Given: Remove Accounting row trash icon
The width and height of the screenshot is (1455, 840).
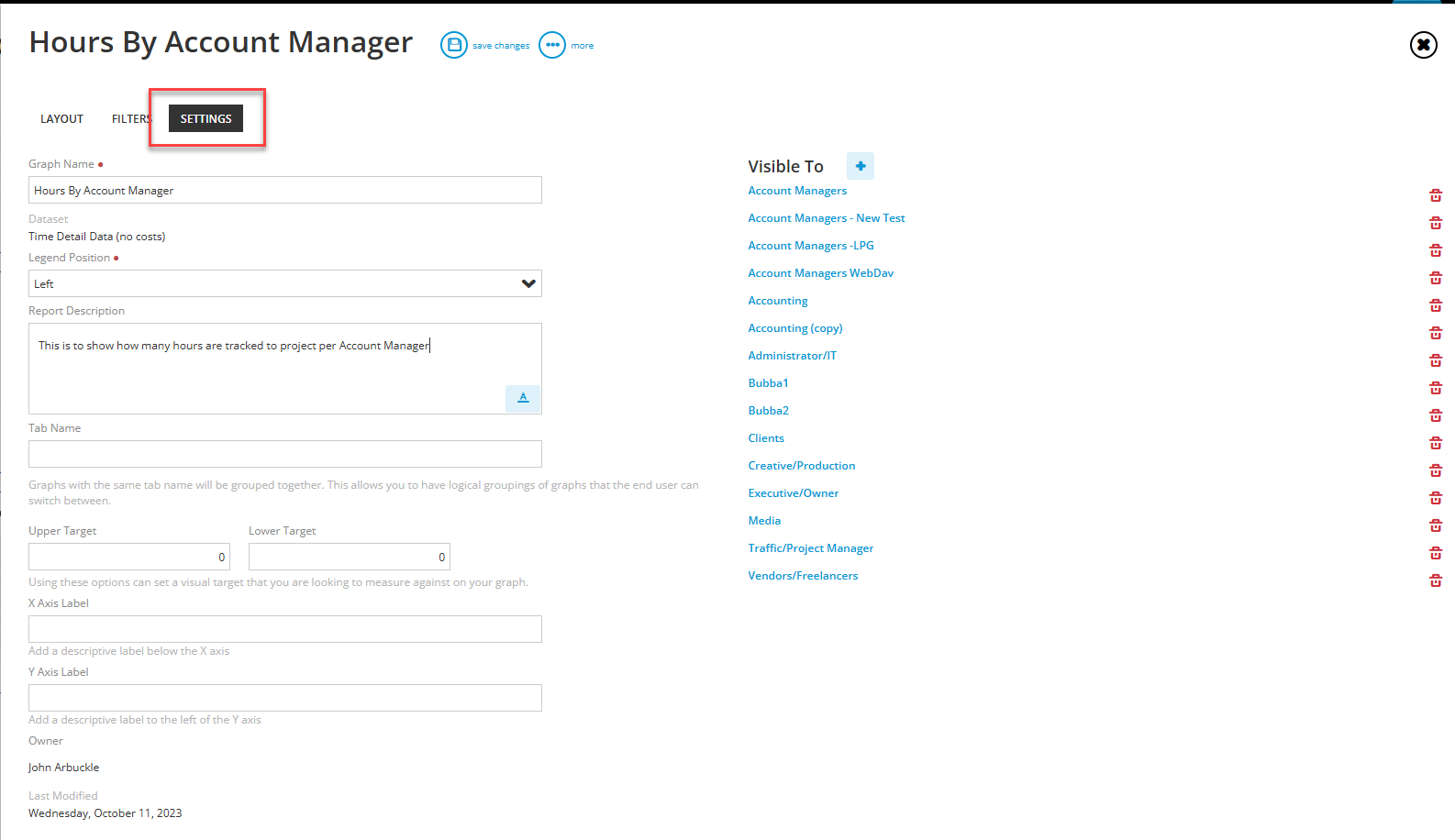Looking at the screenshot, I should (1436, 305).
